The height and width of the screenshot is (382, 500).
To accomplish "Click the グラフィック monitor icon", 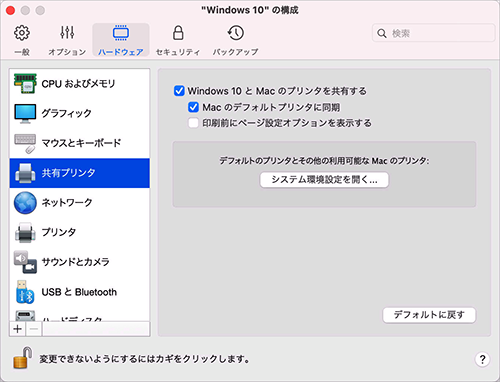I will 25,113.
